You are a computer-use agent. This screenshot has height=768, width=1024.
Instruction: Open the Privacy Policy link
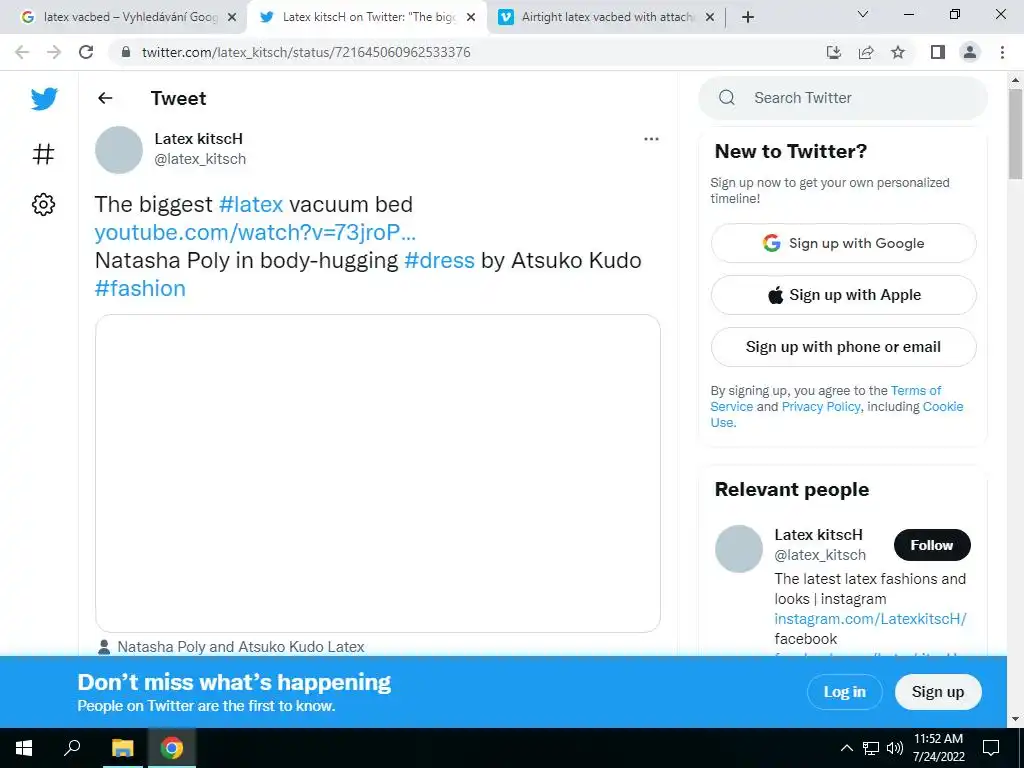coord(821,407)
